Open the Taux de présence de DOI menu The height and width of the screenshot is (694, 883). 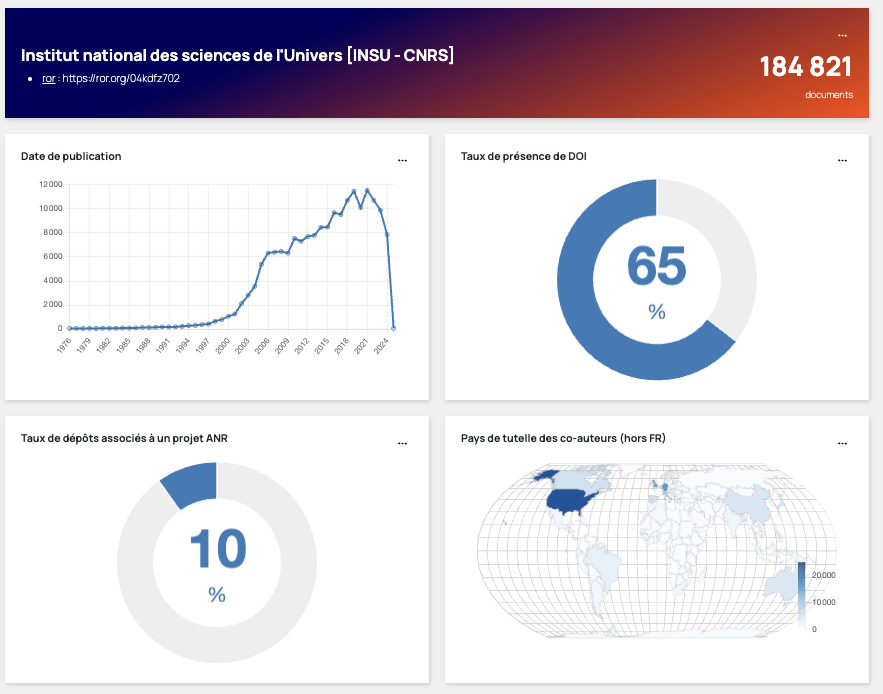(x=842, y=160)
